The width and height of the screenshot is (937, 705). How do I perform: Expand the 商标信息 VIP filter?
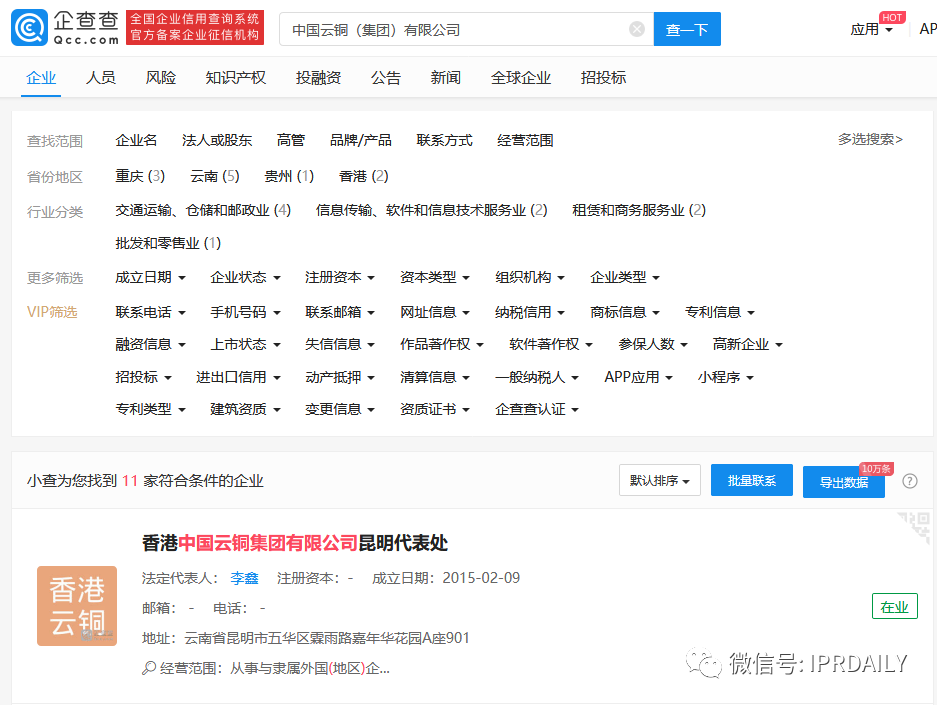tap(625, 312)
